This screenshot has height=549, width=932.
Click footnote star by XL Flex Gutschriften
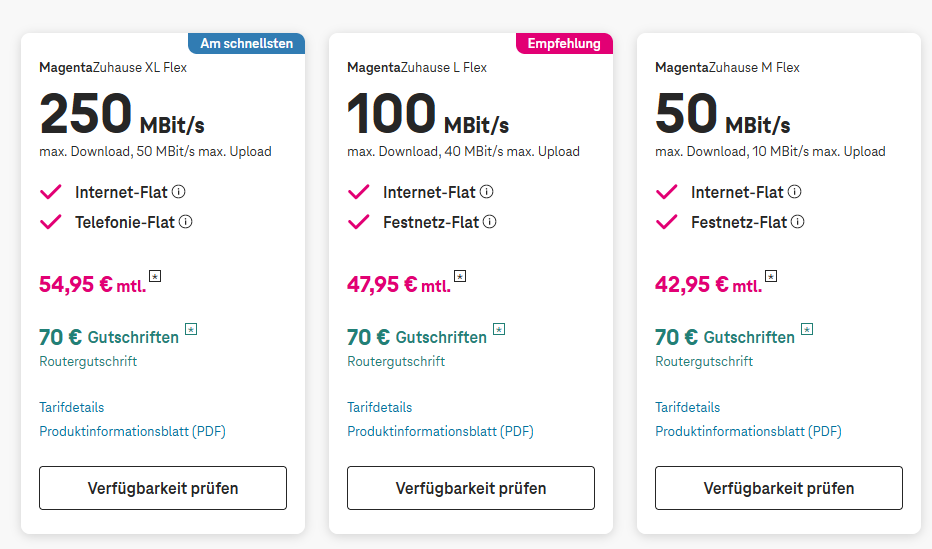click(191, 329)
